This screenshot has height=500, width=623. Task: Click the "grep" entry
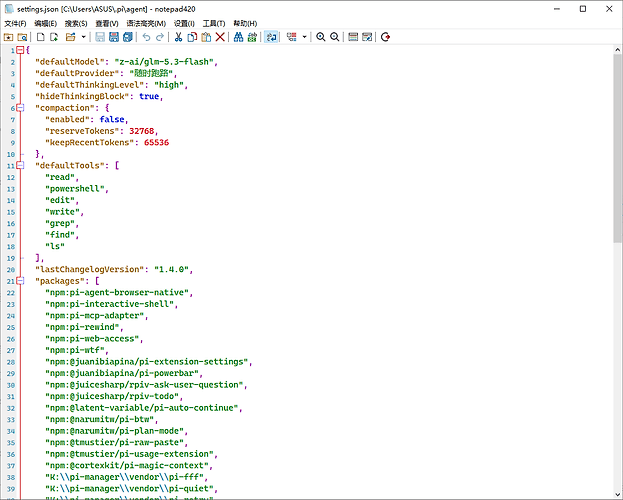point(60,223)
